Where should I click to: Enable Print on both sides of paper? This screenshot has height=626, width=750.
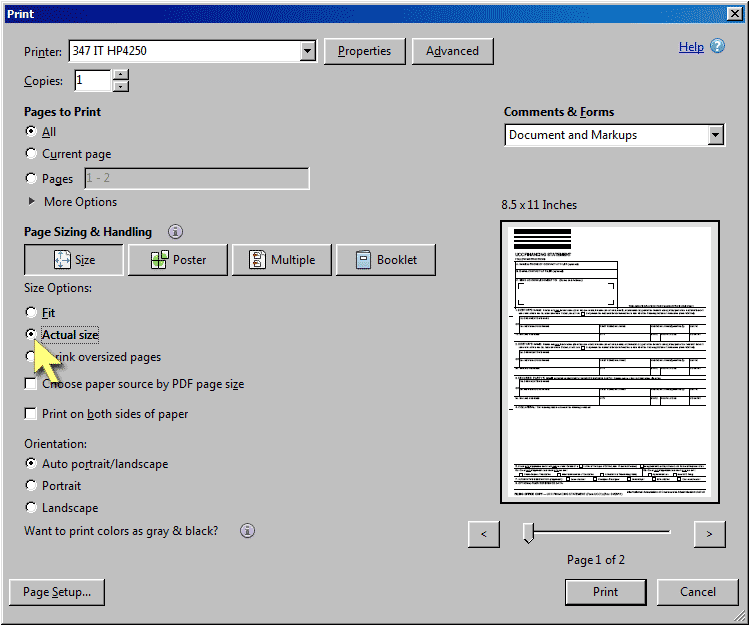point(31,414)
